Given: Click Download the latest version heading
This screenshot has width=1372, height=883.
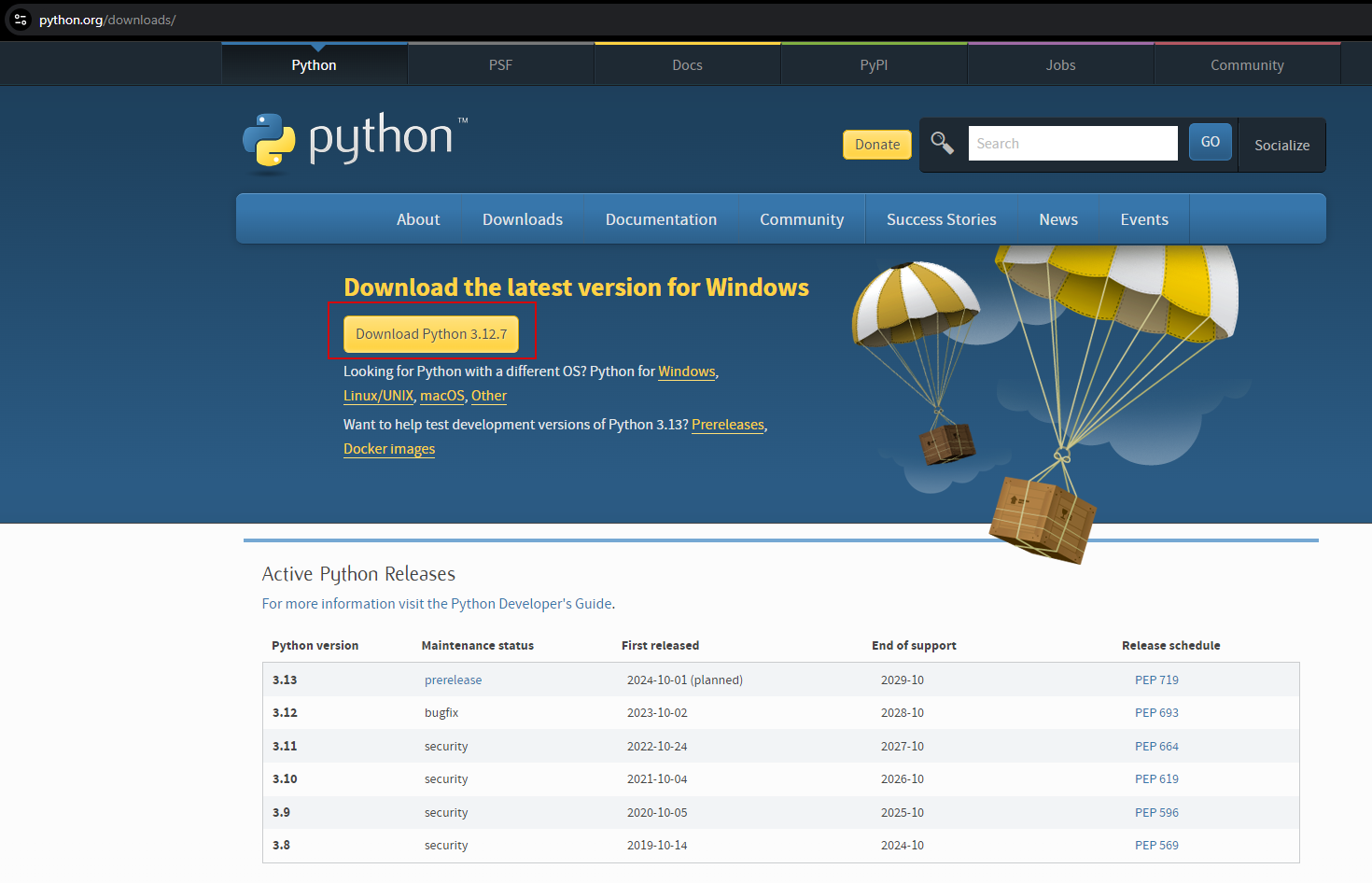Looking at the screenshot, I should (x=576, y=287).
